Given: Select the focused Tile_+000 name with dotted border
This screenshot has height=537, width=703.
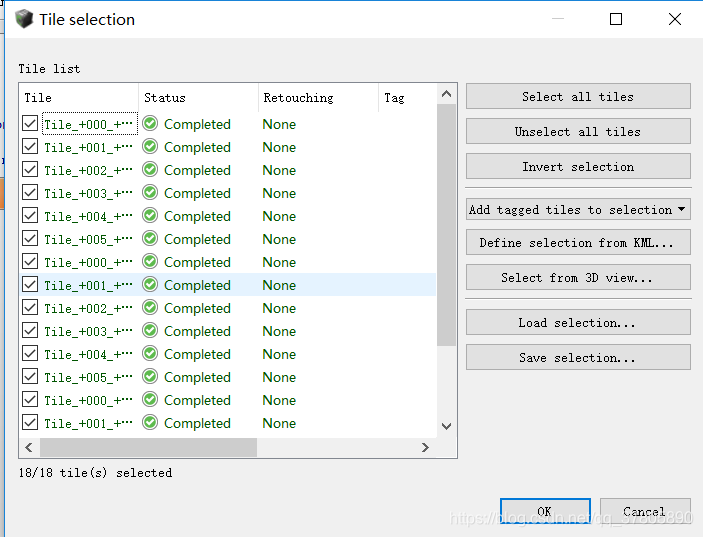Looking at the screenshot, I should [89, 124].
